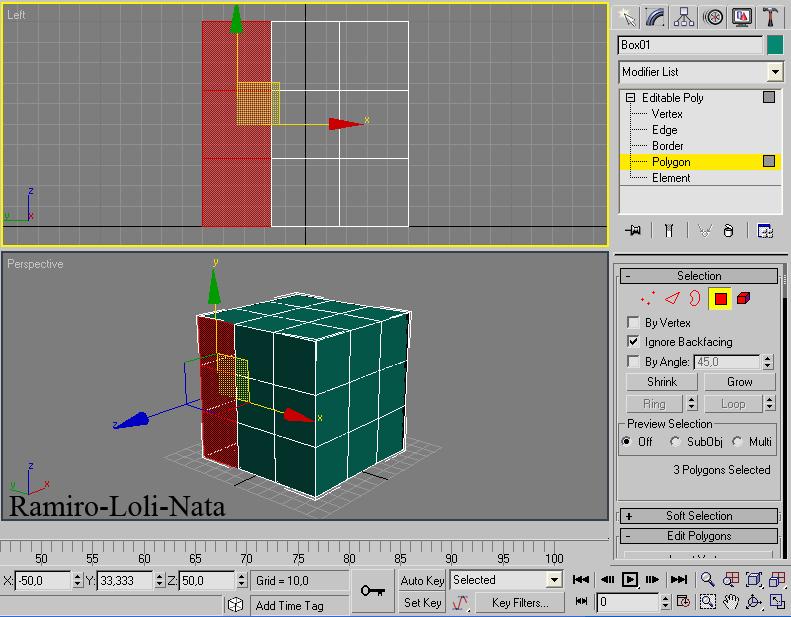Image resolution: width=791 pixels, height=617 pixels.
Task: Toggle the Auto Key button
Action: 422,581
